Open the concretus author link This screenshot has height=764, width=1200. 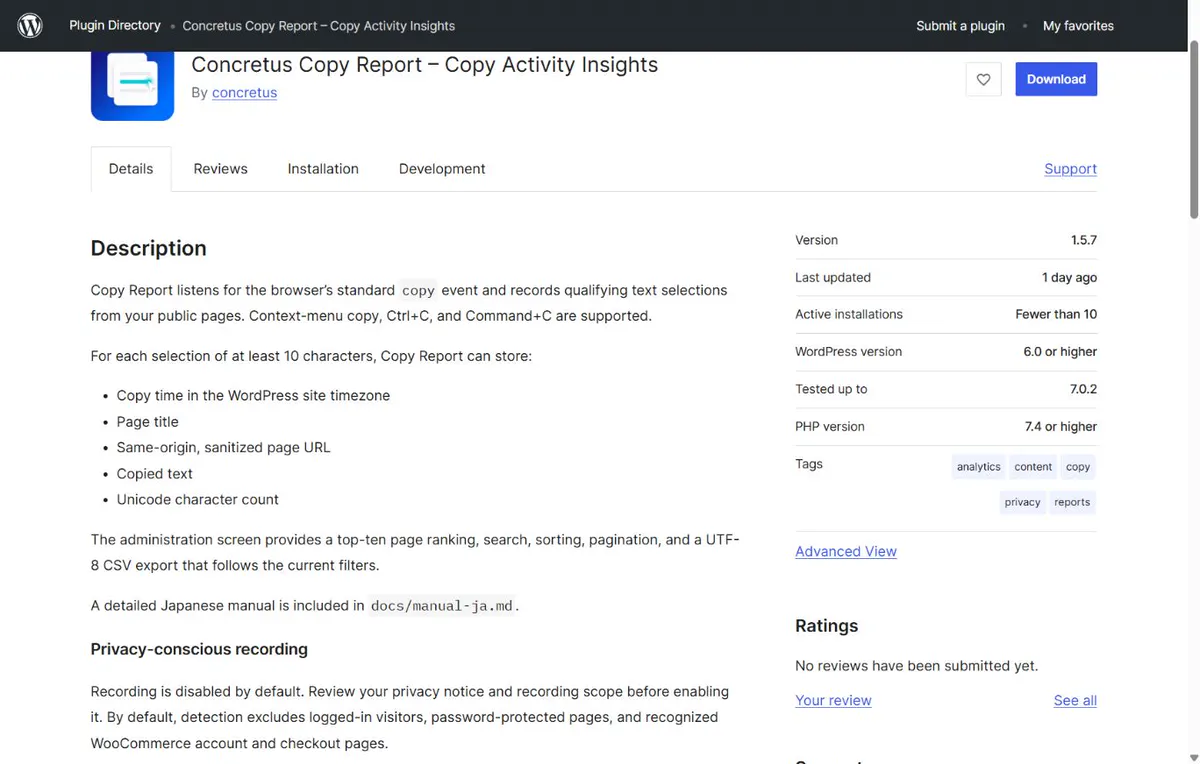(x=244, y=93)
